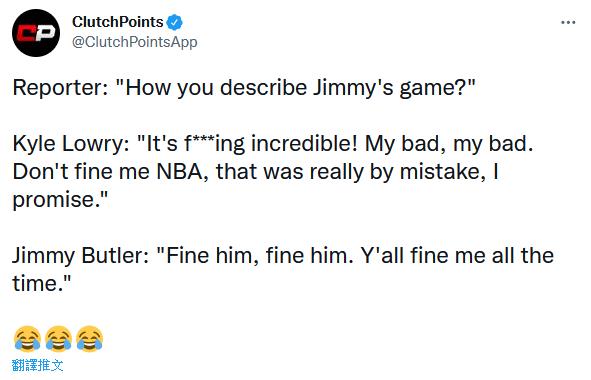Click the Kyle Lowry quote opening line
The image size is (591, 380).
pyautogui.click(x=273, y=144)
